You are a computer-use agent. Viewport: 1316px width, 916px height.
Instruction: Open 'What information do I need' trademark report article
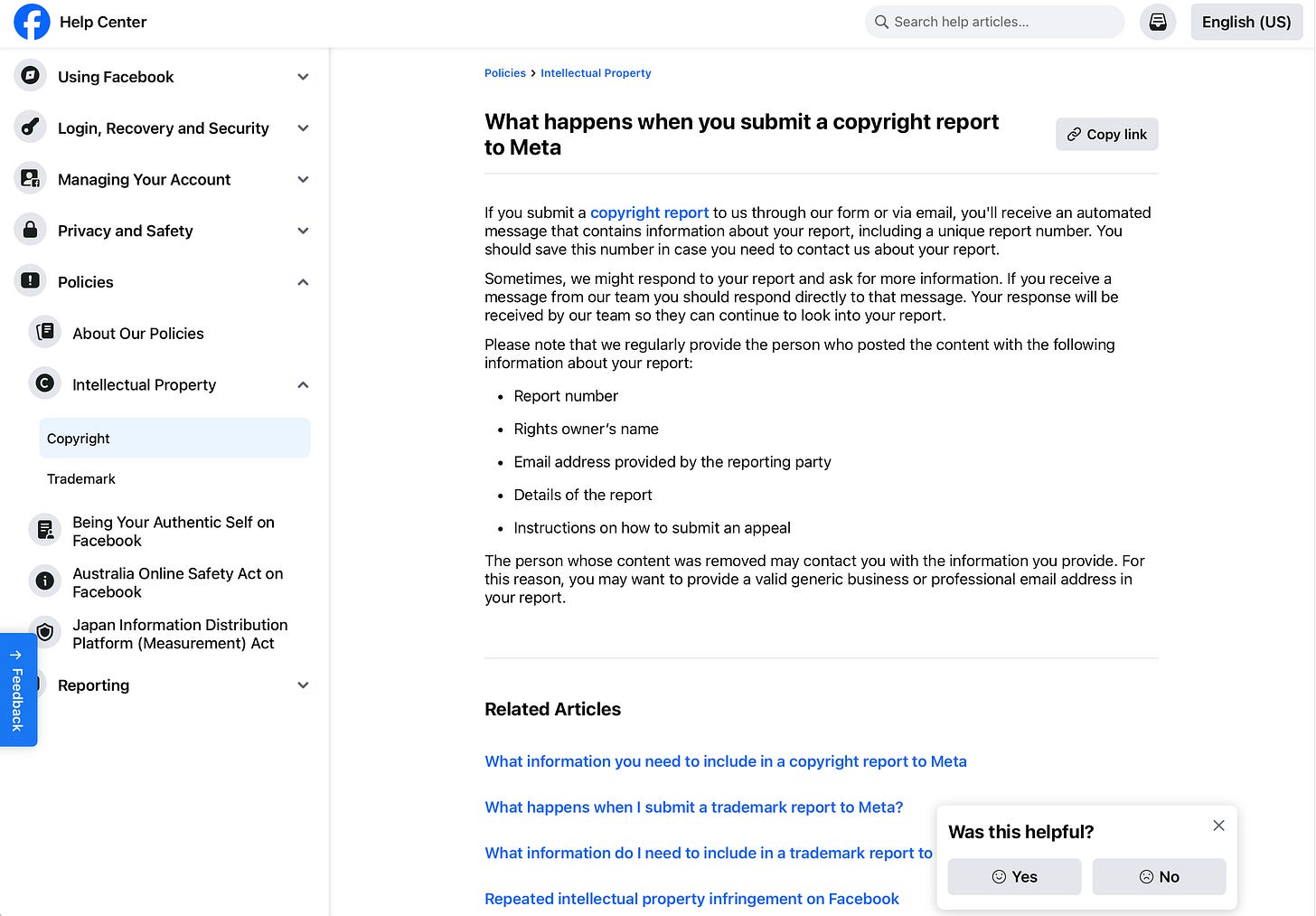[709, 853]
